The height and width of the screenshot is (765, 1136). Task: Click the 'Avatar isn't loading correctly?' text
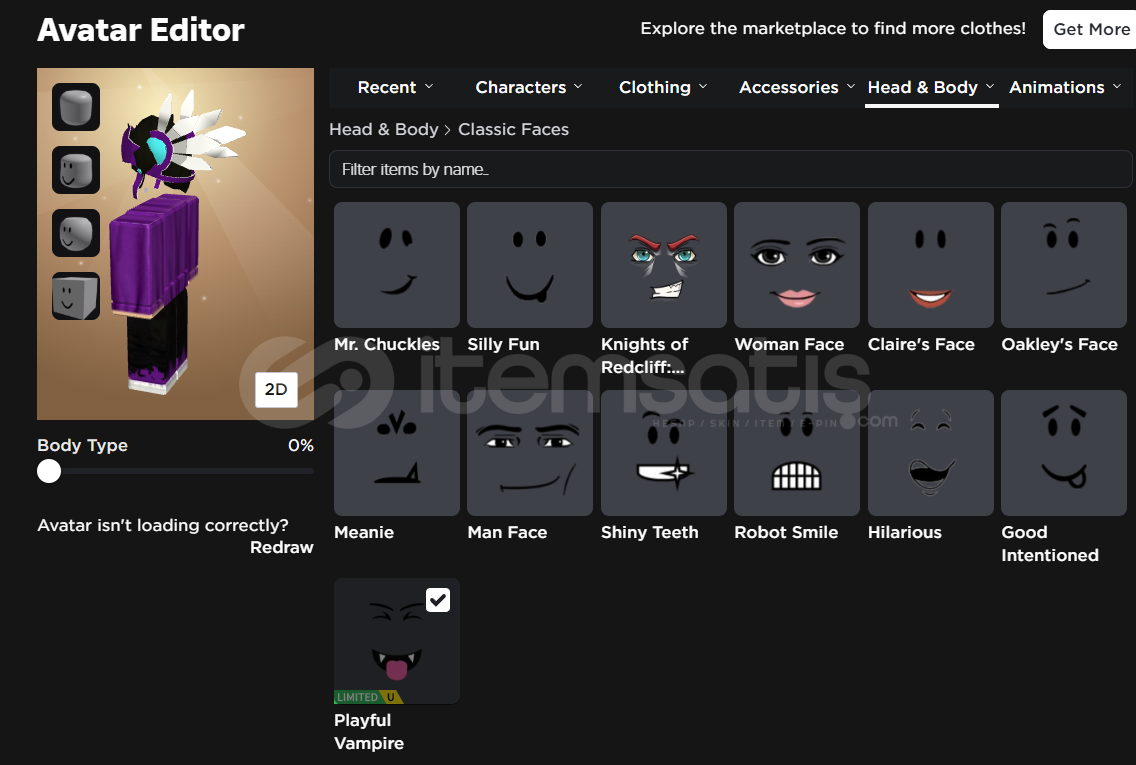click(163, 525)
